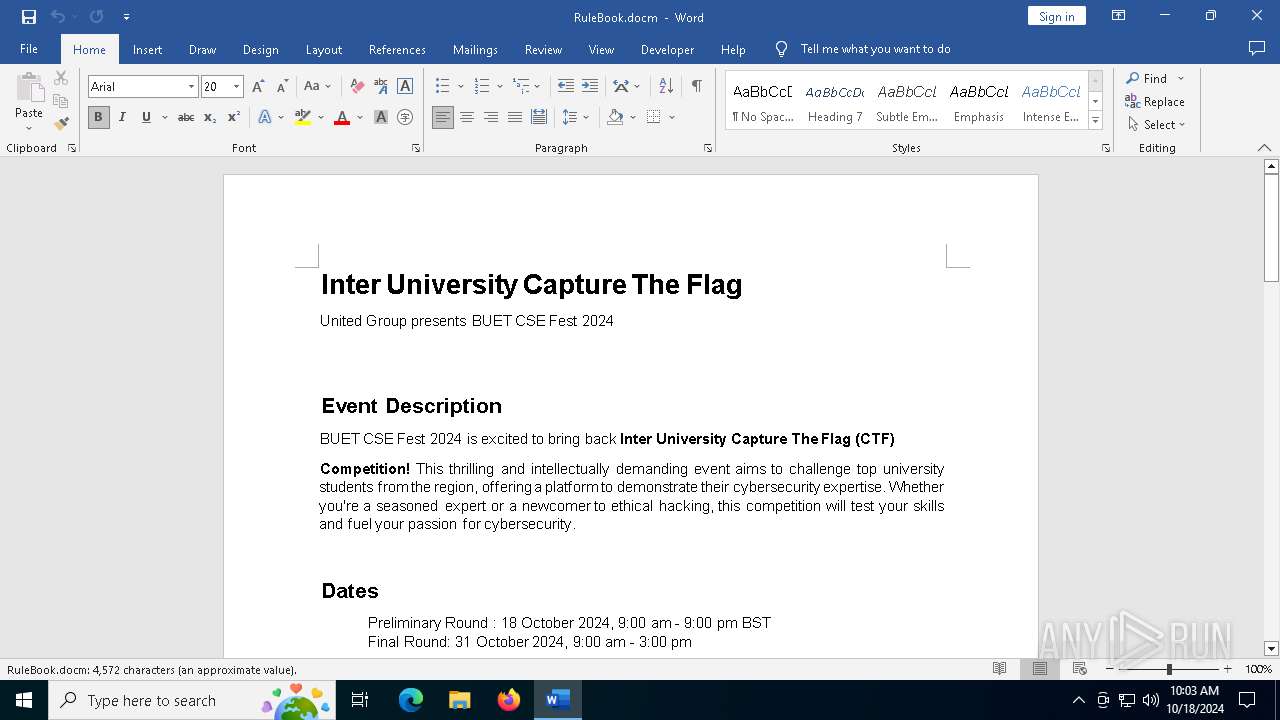The image size is (1280, 720).
Task: Open the File menu
Action: click(29, 49)
